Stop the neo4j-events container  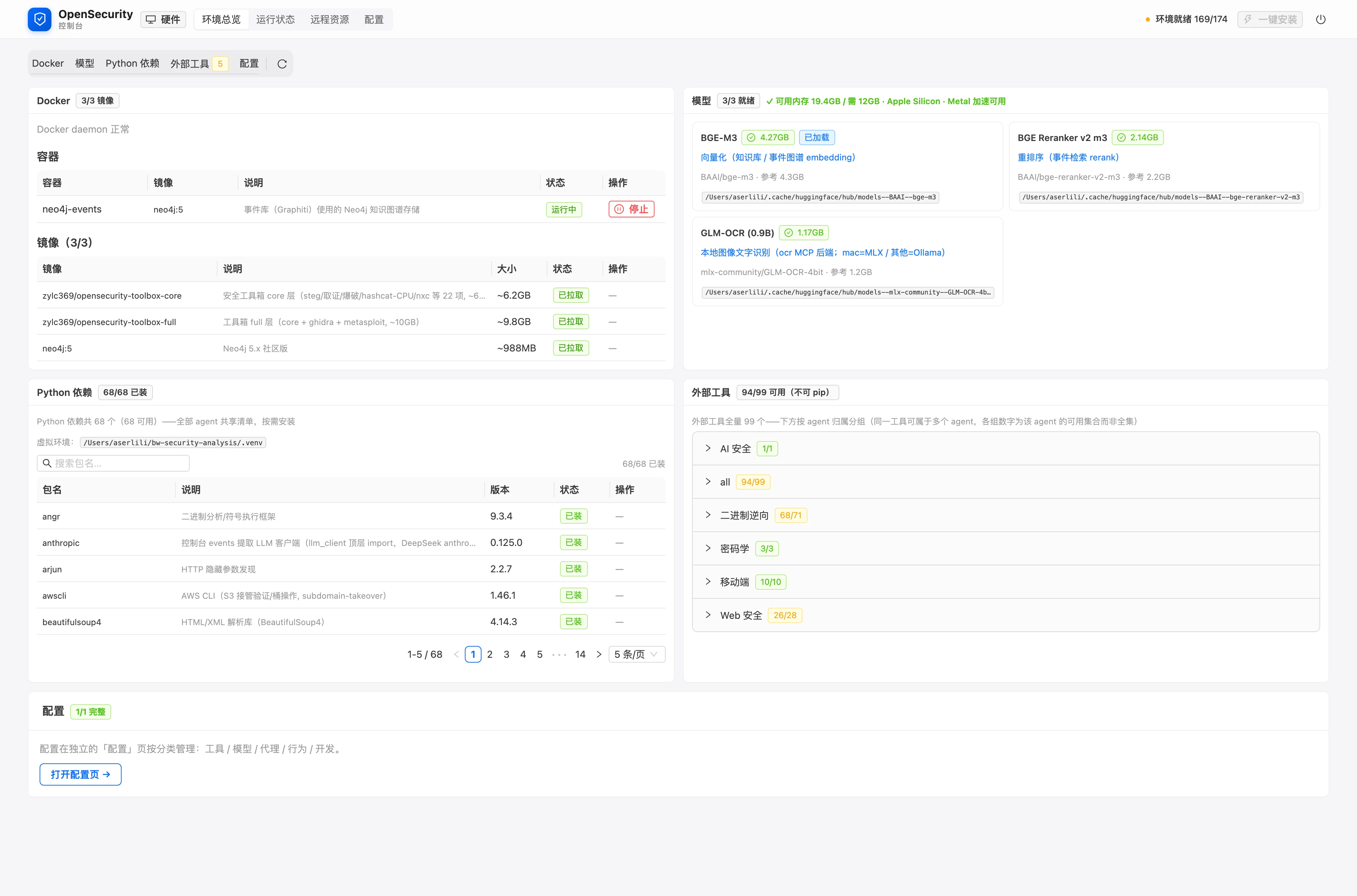(x=631, y=209)
